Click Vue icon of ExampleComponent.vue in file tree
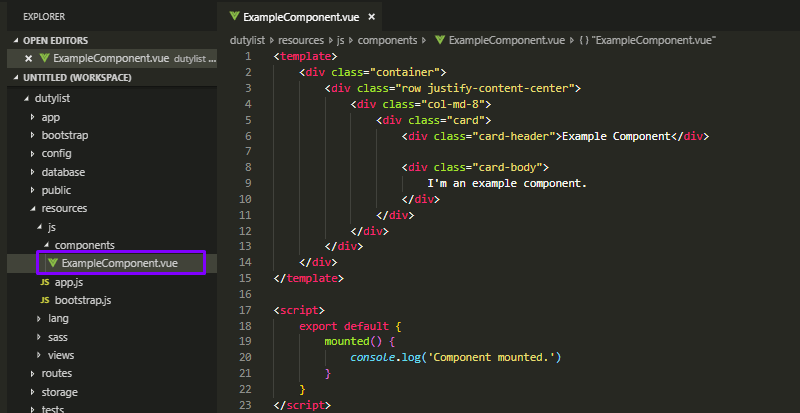The height and width of the screenshot is (413, 800). click(x=53, y=263)
